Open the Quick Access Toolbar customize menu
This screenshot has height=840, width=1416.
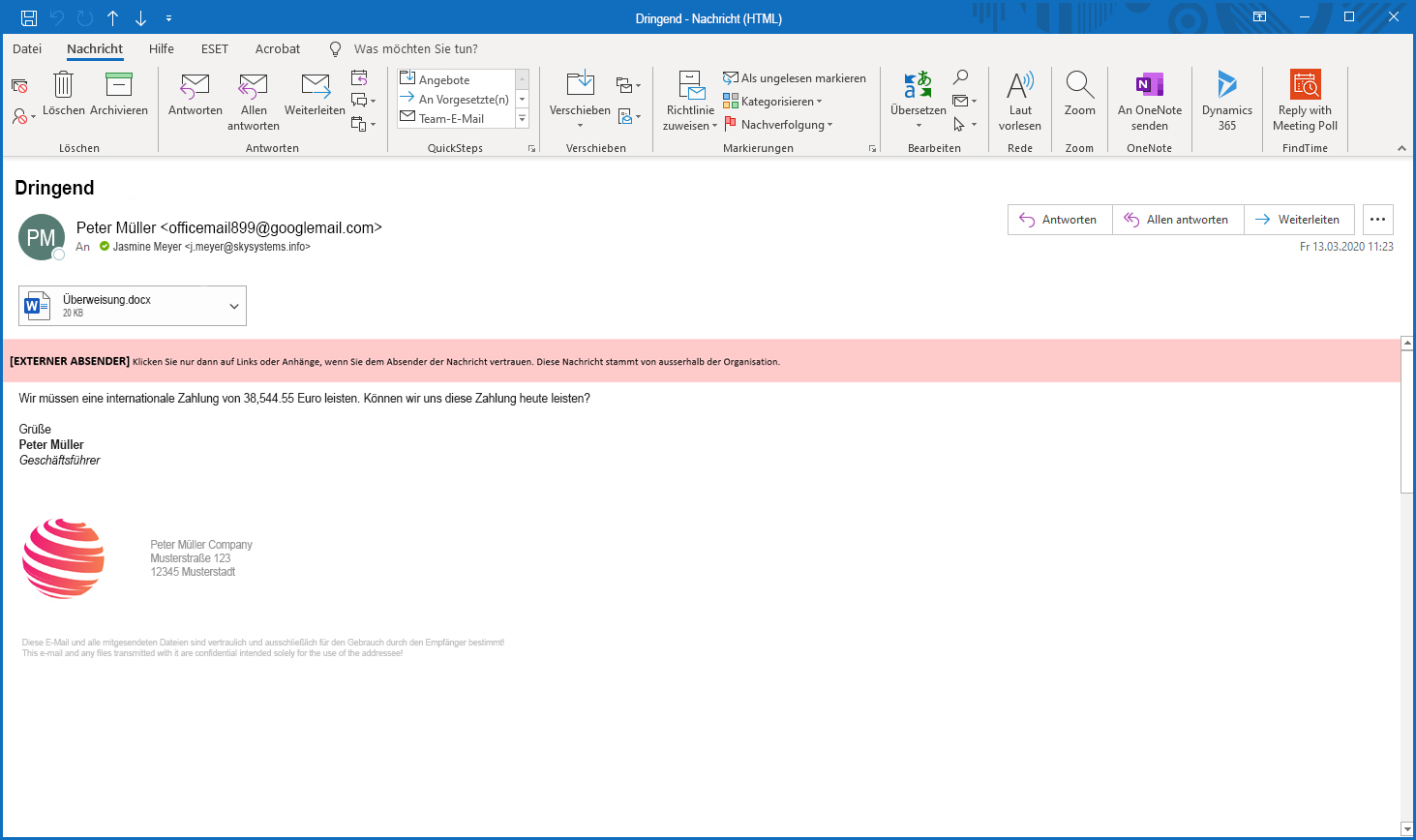(x=168, y=18)
